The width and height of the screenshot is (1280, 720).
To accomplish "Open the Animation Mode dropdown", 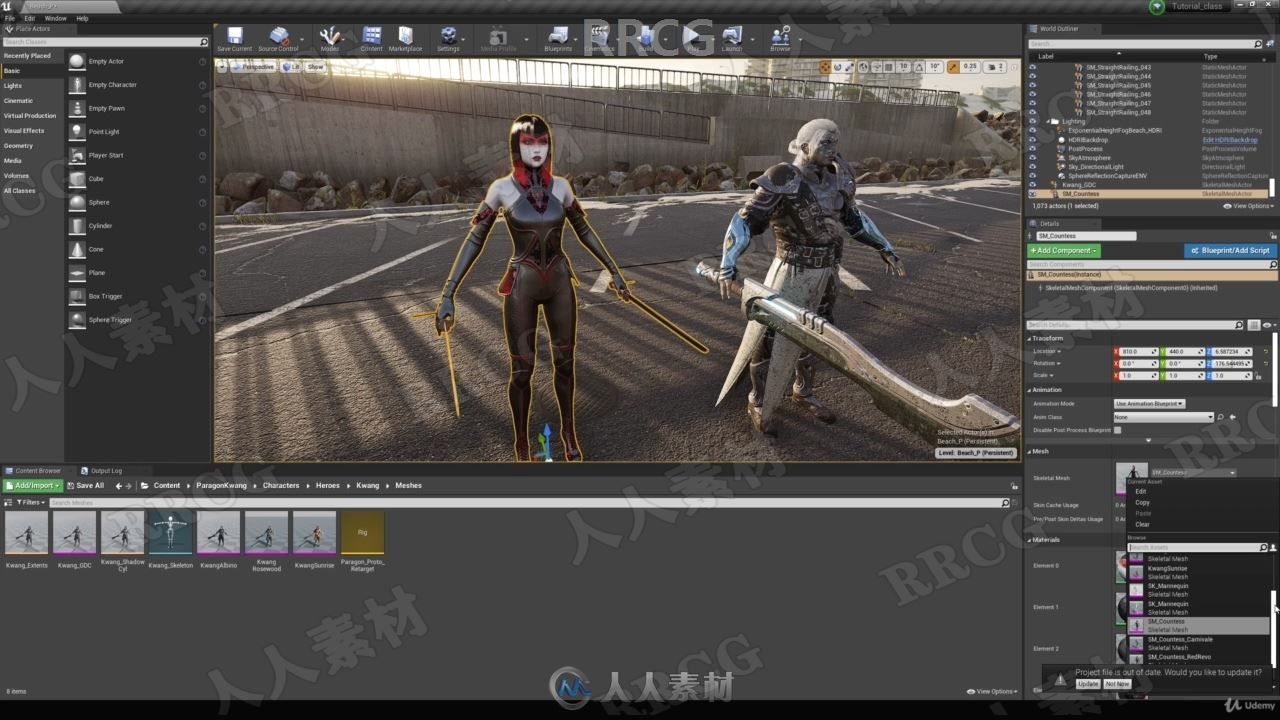I will point(1149,404).
